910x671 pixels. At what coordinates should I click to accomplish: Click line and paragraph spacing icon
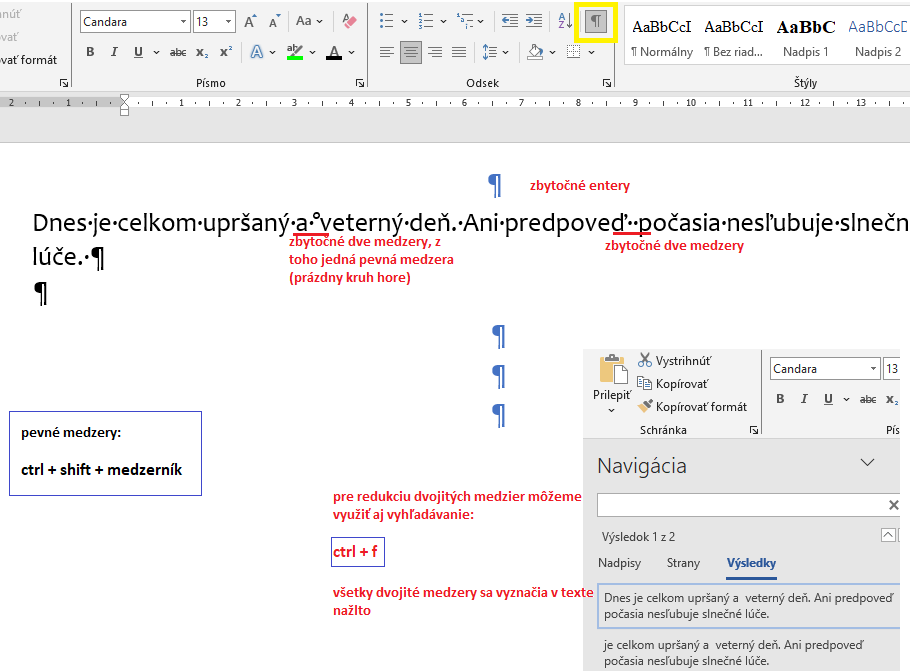(490, 52)
